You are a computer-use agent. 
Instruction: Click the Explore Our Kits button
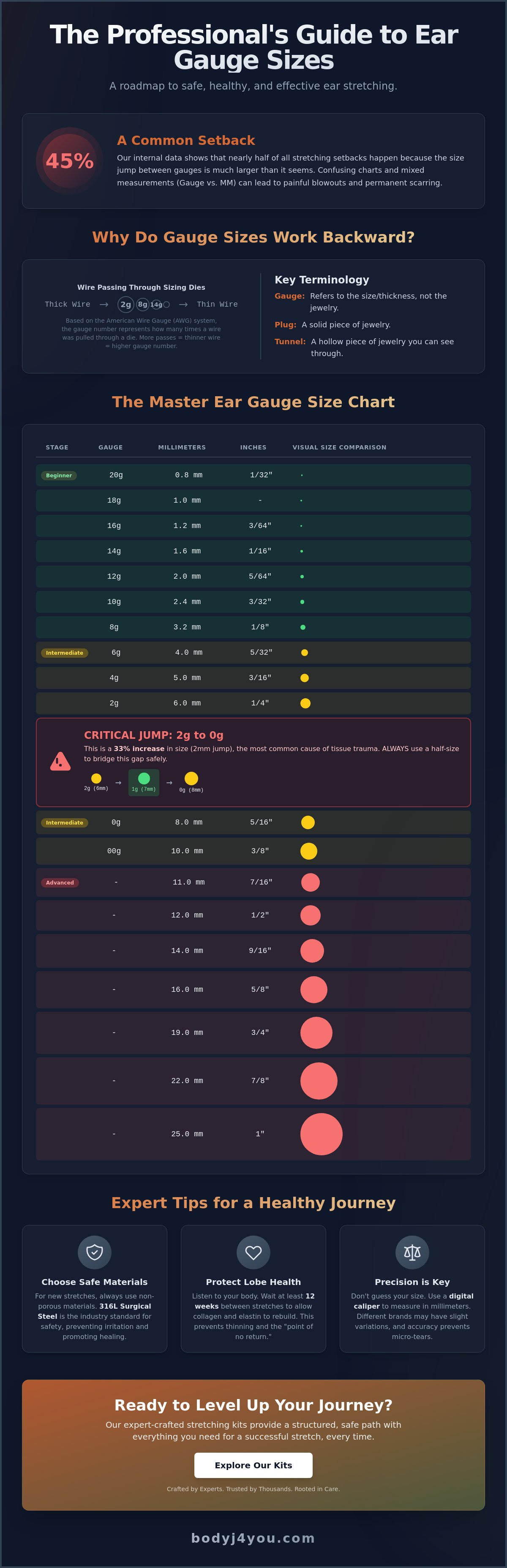(x=253, y=1465)
